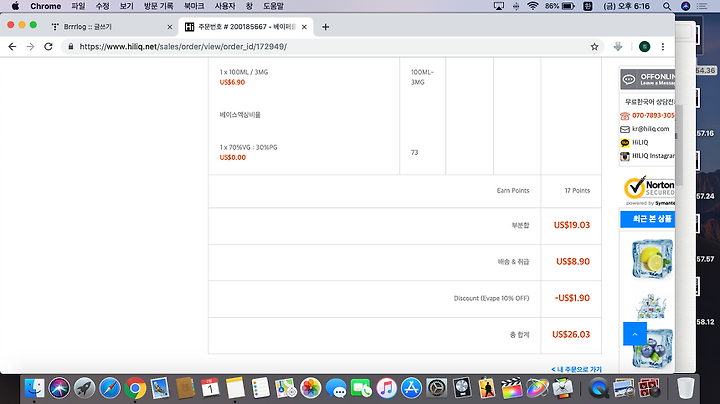Select the -US$1.90 discount amount
Screen dimensions: 720x404
572,298
